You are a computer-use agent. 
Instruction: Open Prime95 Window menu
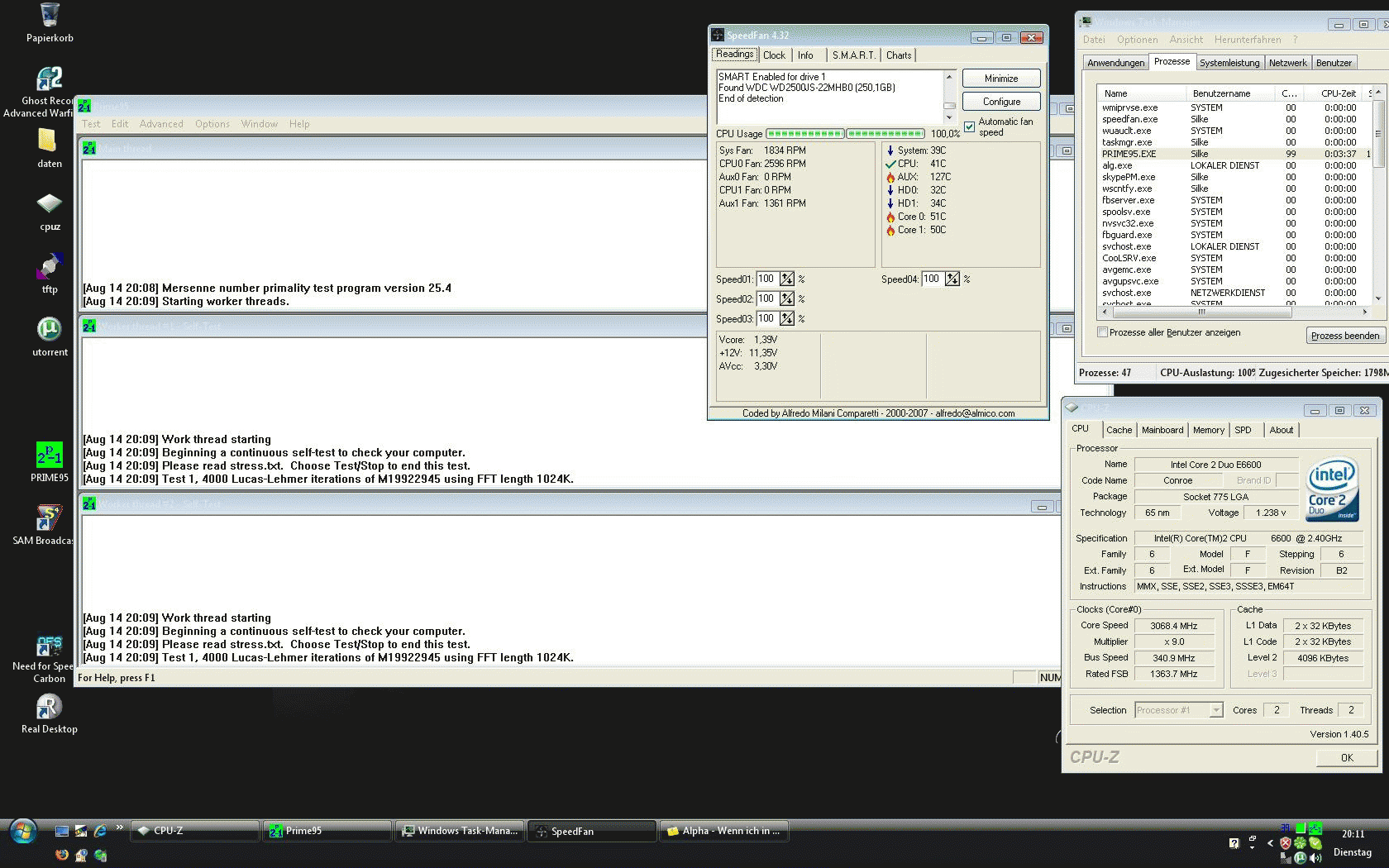click(260, 124)
